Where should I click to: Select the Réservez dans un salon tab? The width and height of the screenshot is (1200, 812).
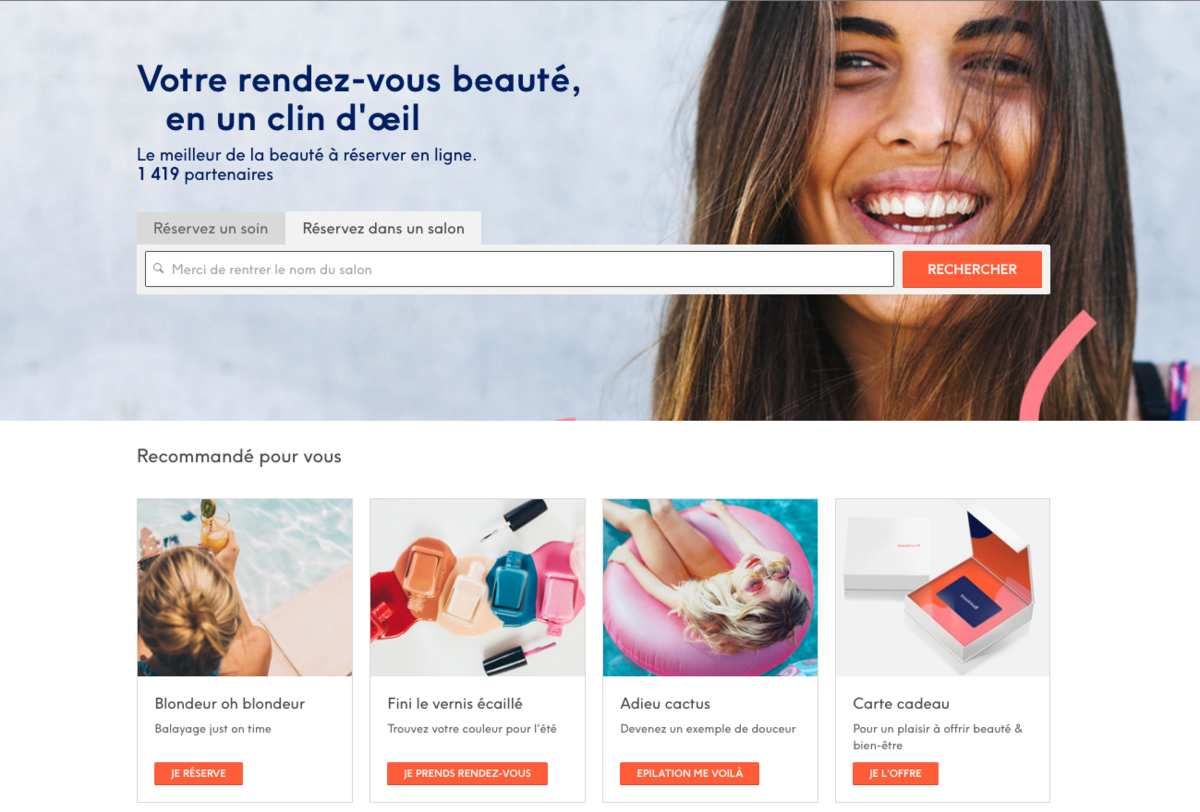383,228
